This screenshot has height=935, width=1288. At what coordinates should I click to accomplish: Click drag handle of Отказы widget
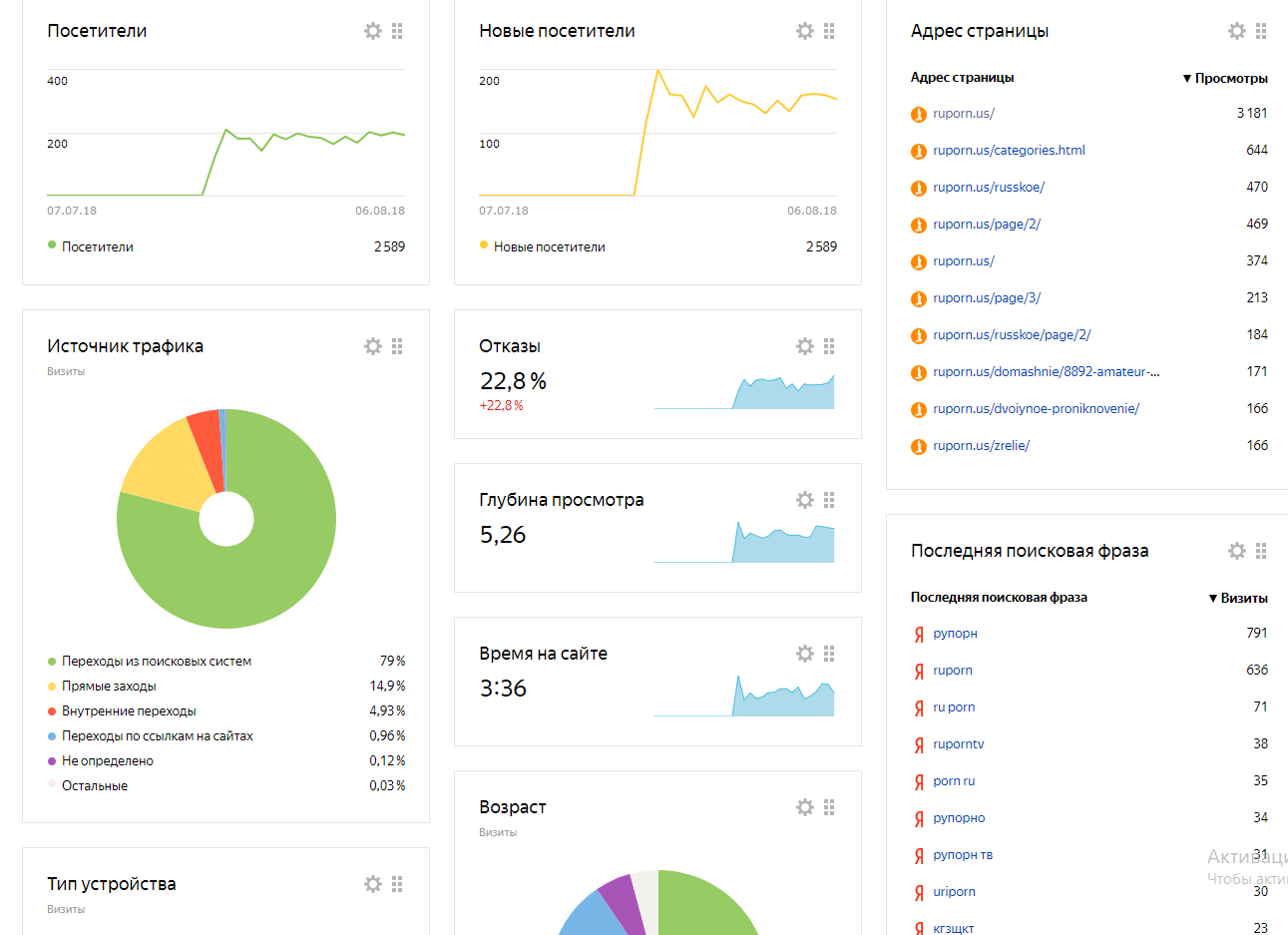[x=829, y=346]
